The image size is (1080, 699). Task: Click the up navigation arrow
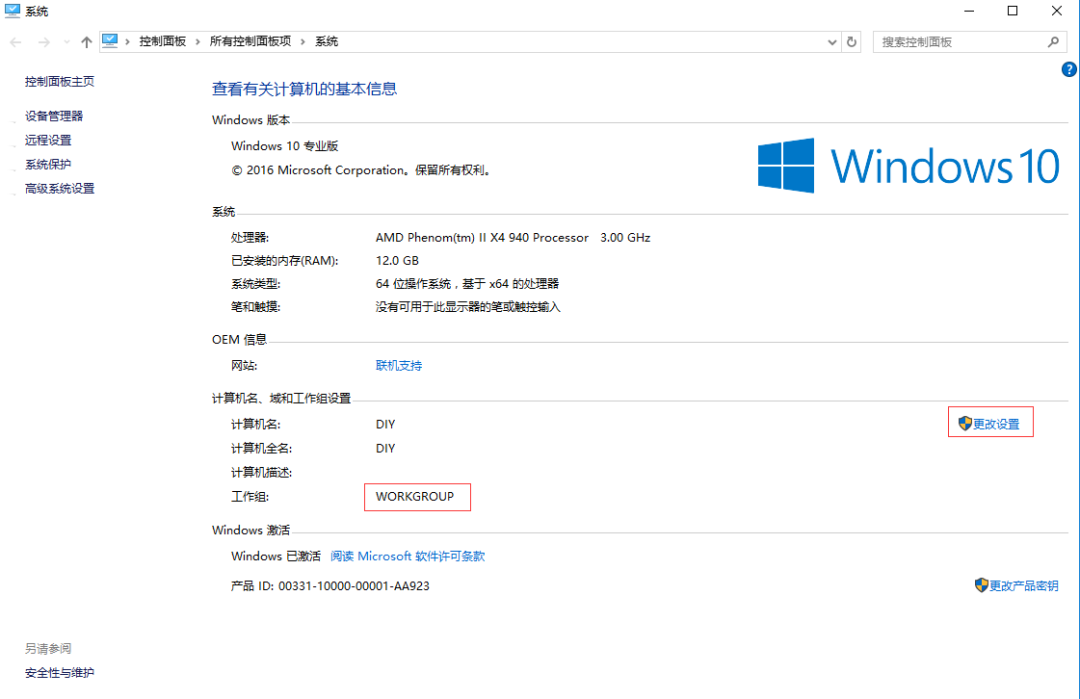coord(86,41)
